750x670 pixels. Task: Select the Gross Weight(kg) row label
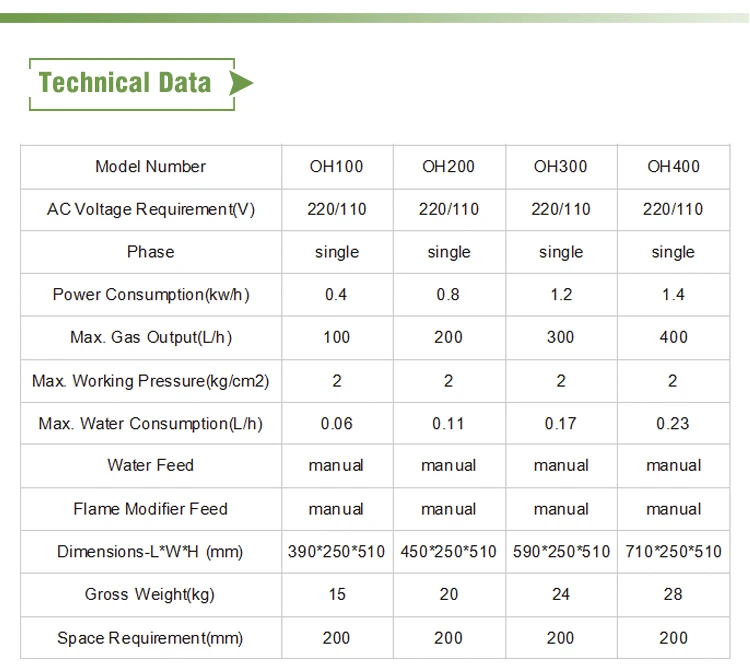pyautogui.click(x=150, y=594)
